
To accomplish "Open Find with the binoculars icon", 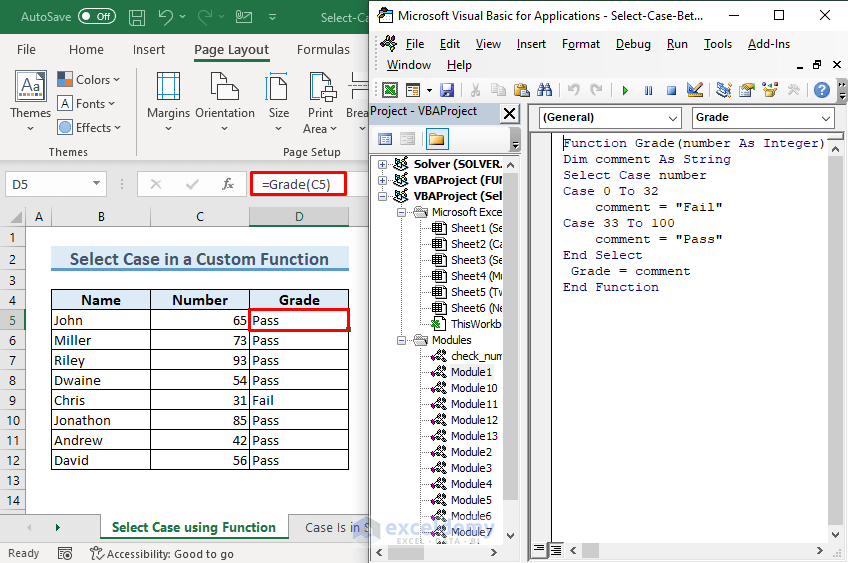I will 545,90.
